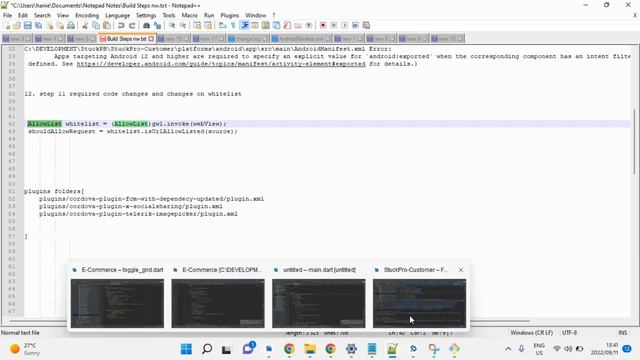Switch to the change.log tab
Screen dimensions: 640x360
[x=248, y=38]
